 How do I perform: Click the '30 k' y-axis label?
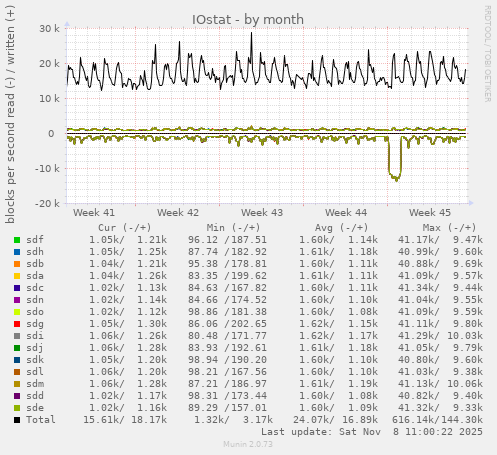pos(49,29)
